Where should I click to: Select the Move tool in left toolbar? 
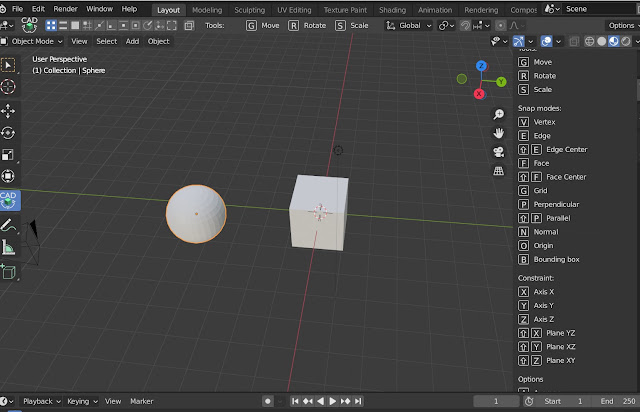coord(8,111)
